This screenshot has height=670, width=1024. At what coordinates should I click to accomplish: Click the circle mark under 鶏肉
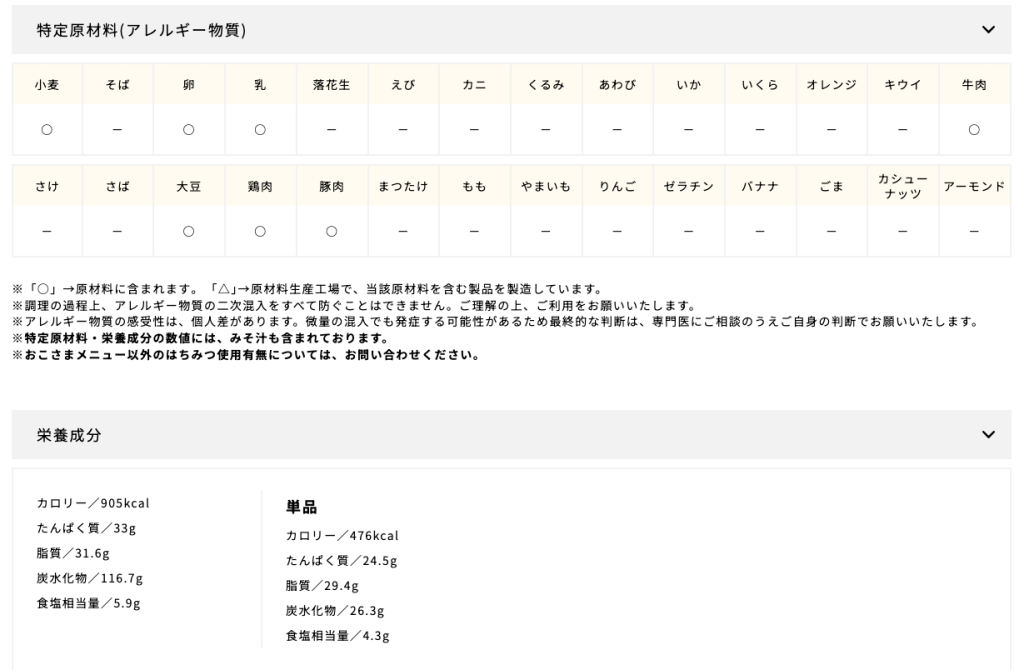point(260,231)
